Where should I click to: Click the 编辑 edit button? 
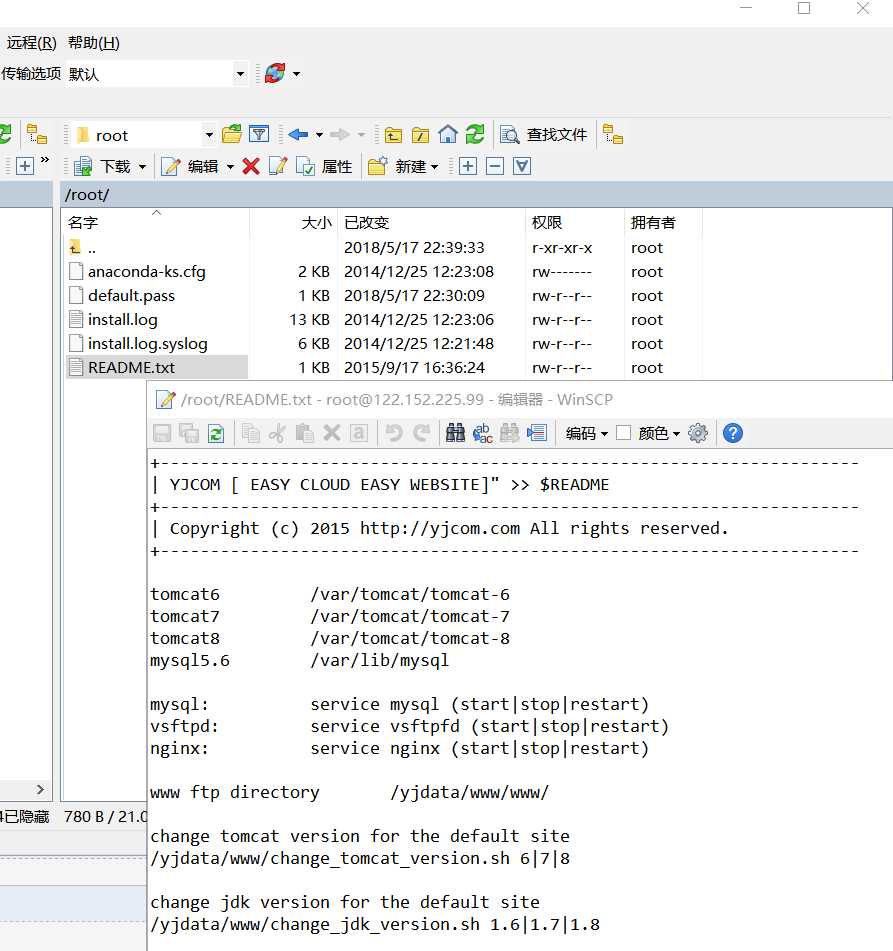[x=190, y=166]
